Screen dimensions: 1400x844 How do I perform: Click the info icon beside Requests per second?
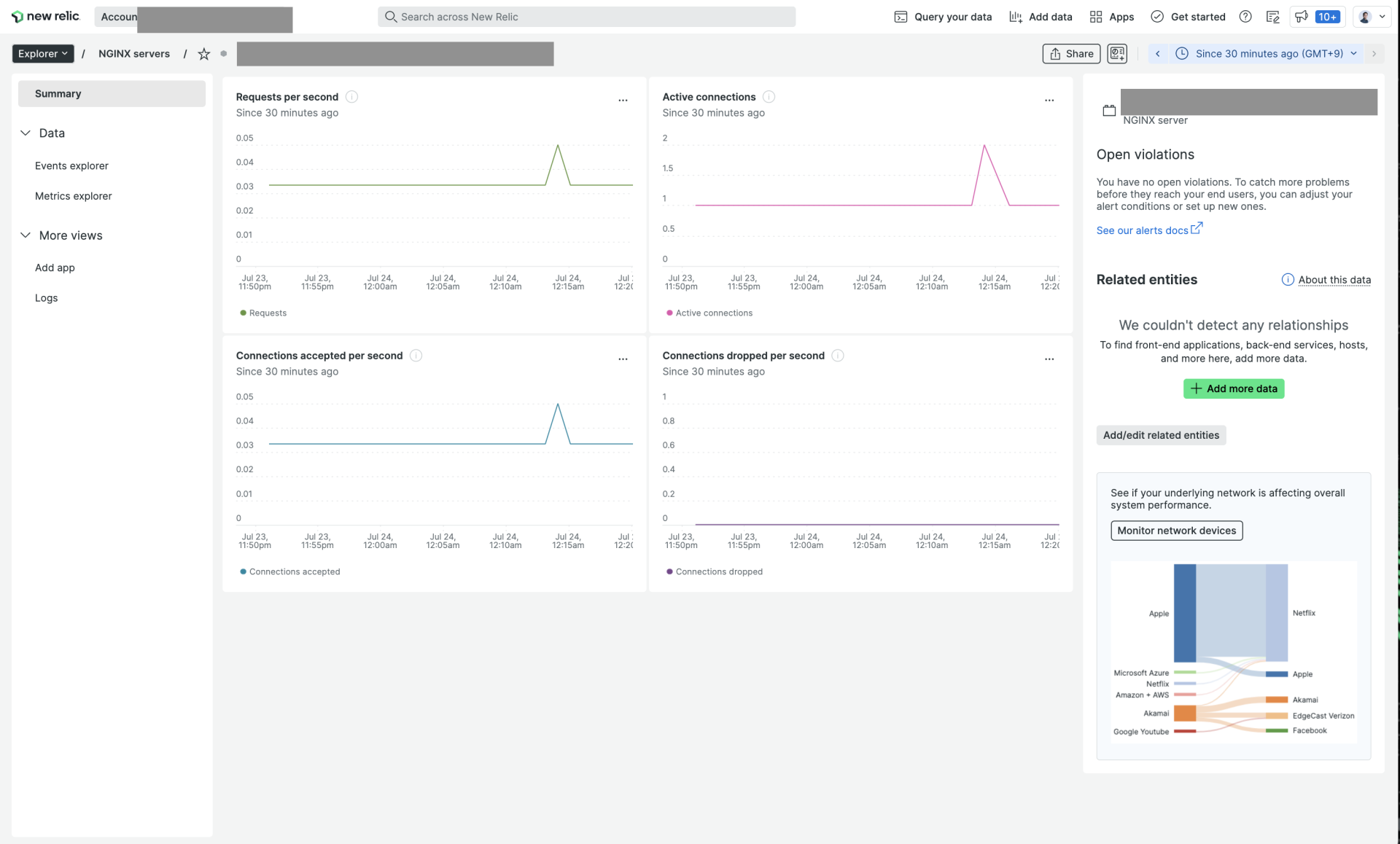[351, 96]
